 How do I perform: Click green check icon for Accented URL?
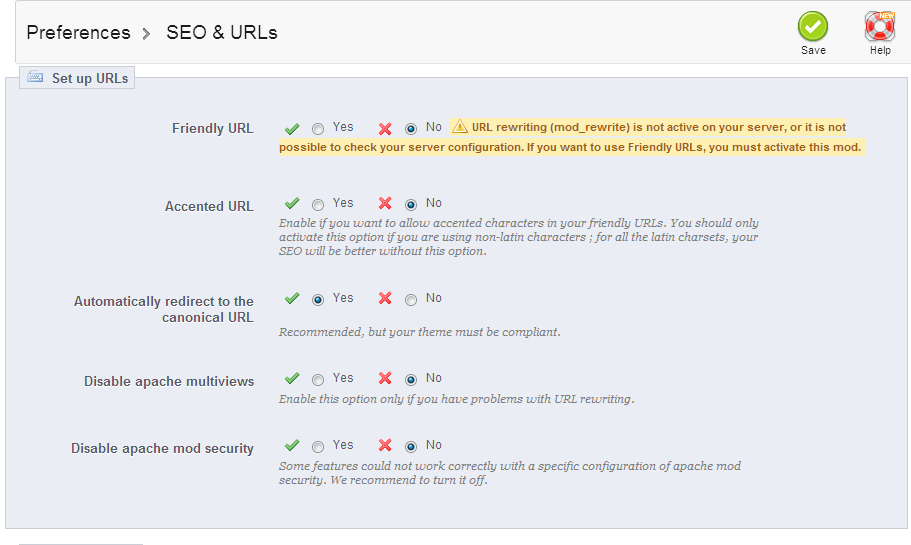point(292,204)
